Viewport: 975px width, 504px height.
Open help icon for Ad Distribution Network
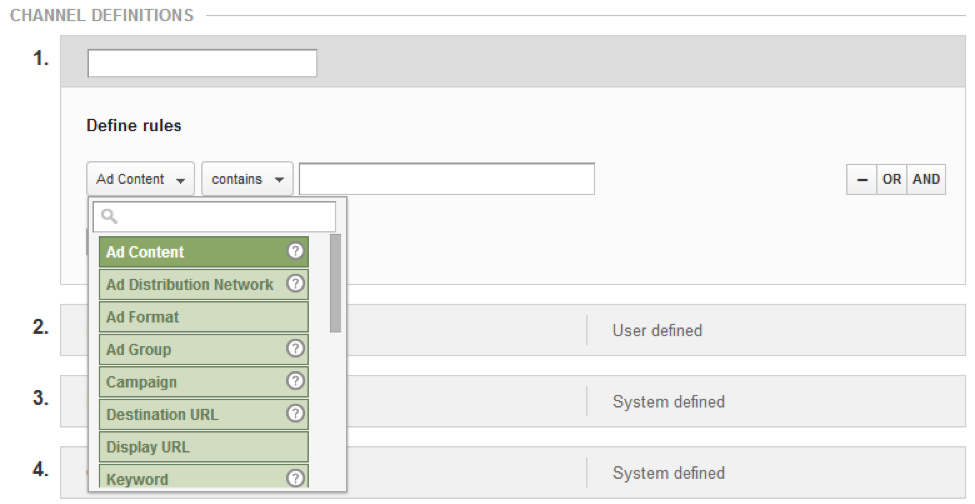point(295,284)
